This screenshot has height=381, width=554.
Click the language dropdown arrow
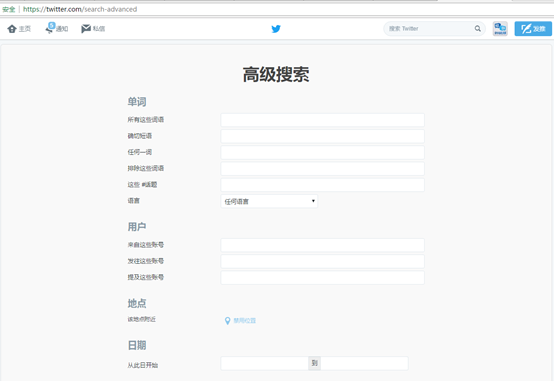point(313,201)
